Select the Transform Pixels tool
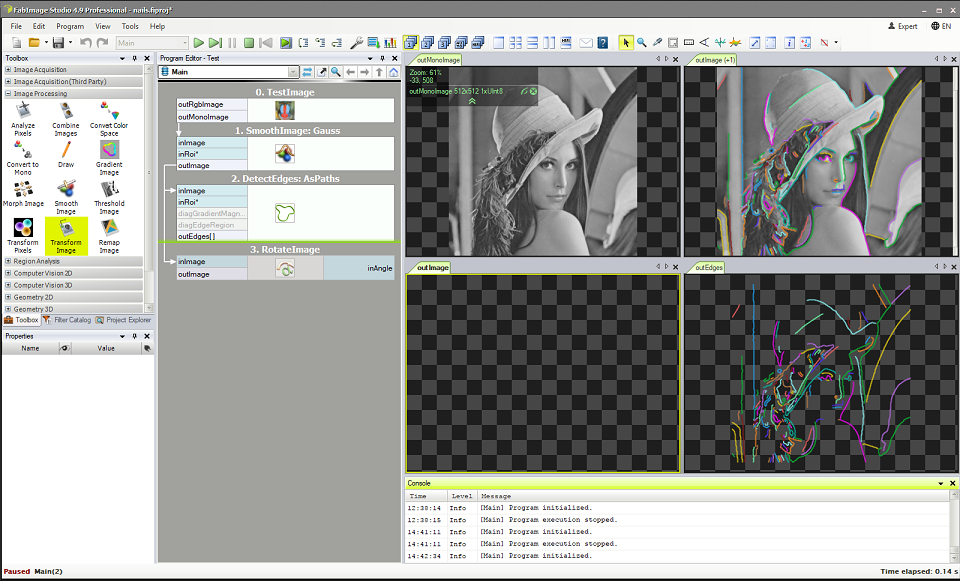The height and width of the screenshot is (581, 960). click(x=23, y=236)
